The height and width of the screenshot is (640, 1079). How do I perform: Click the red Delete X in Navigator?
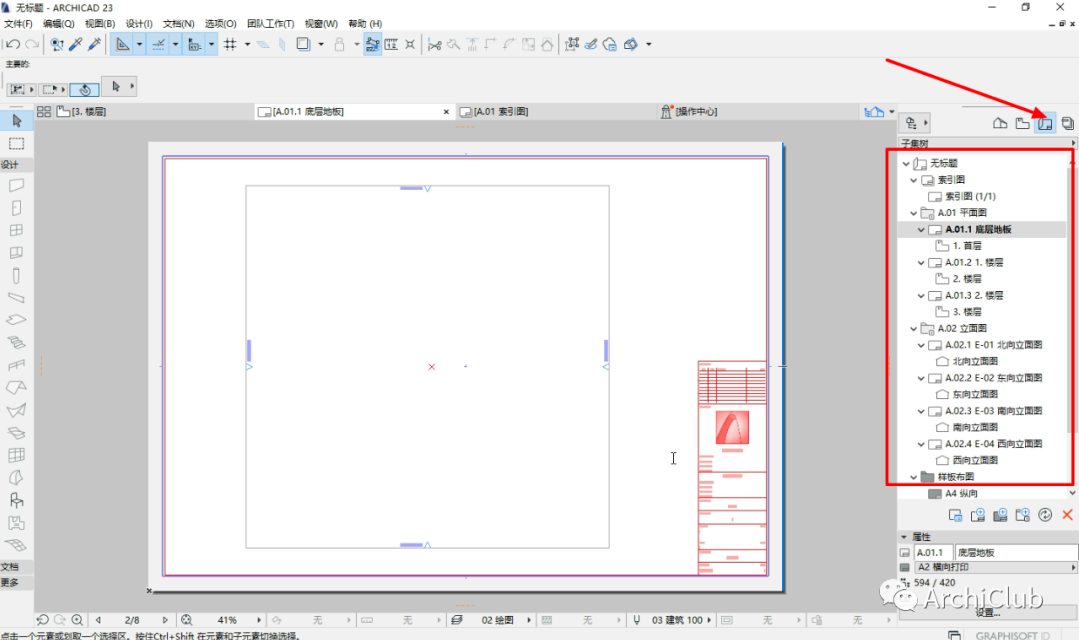pos(1067,515)
